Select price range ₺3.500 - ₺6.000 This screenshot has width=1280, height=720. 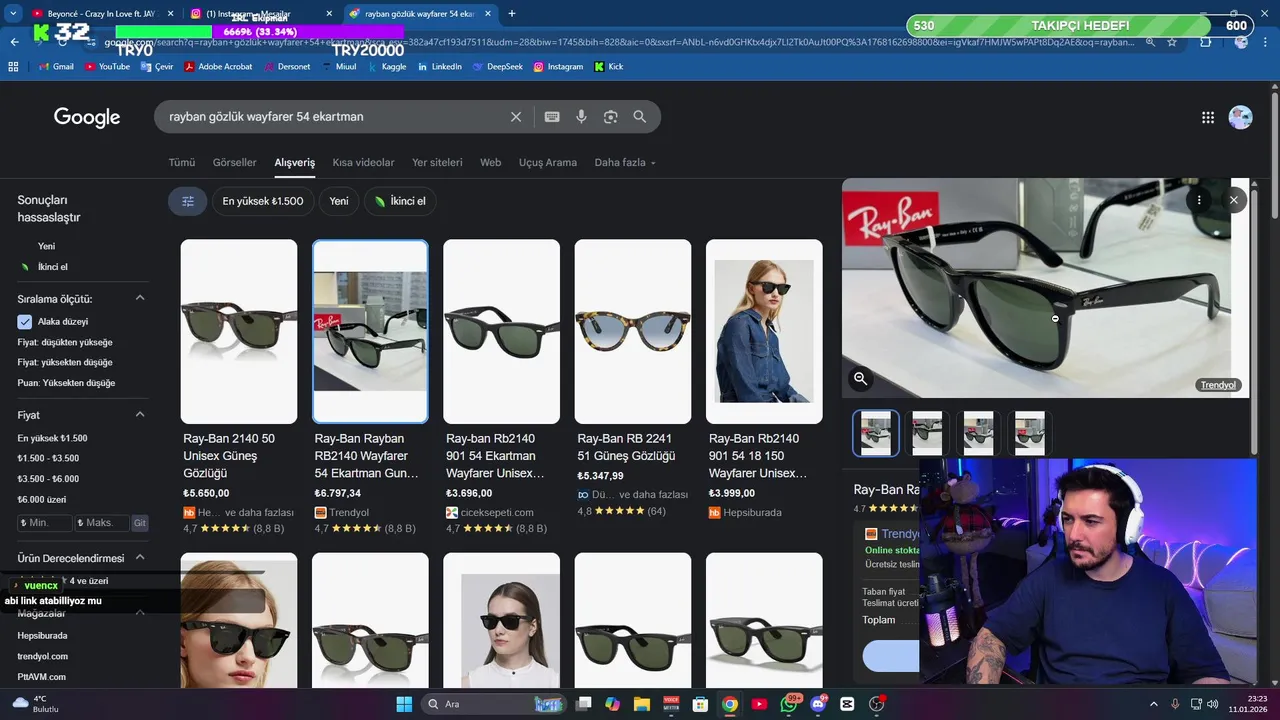pyautogui.click(x=48, y=479)
